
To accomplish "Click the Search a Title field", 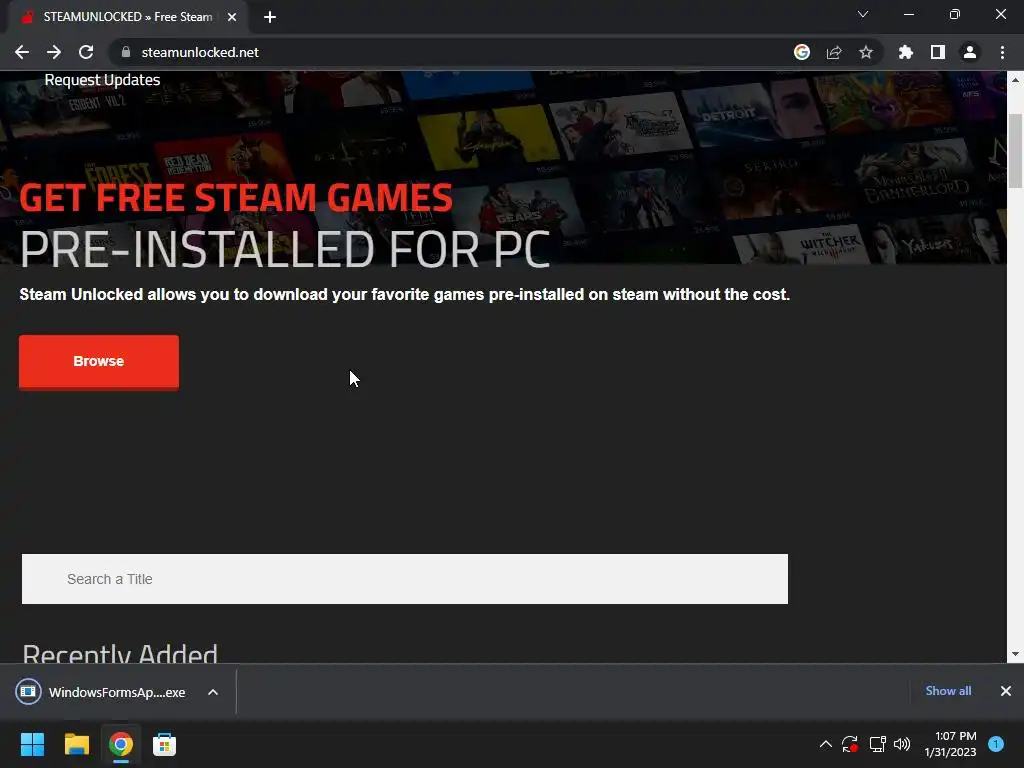I will pyautogui.click(x=405, y=579).
